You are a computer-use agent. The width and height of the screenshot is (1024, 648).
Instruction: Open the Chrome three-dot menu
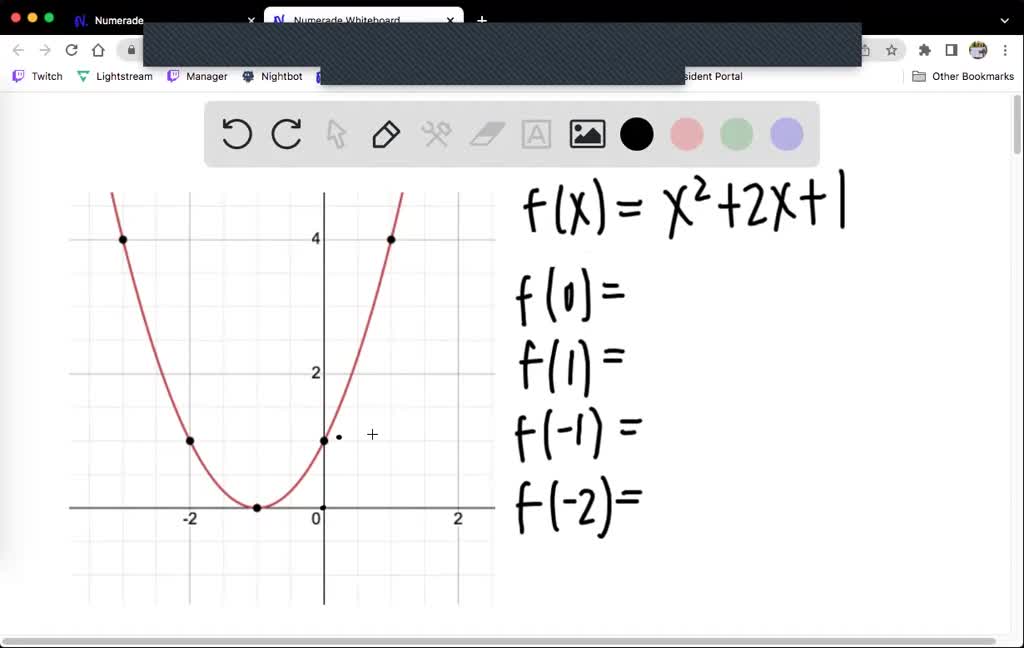pyautogui.click(x=1005, y=49)
